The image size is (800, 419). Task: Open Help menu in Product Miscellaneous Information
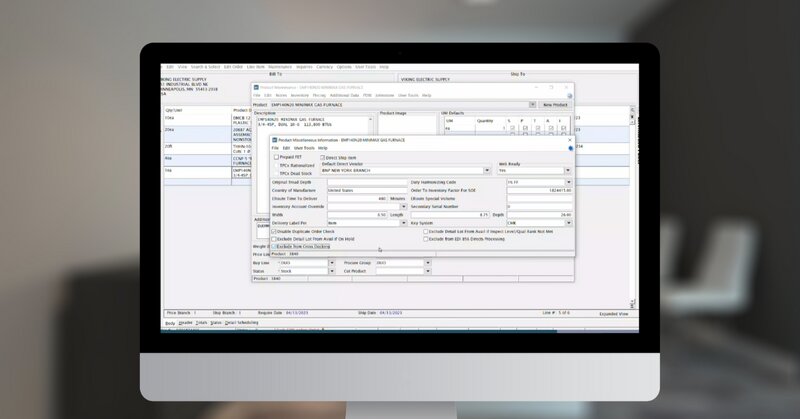pyautogui.click(x=322, y=148)
